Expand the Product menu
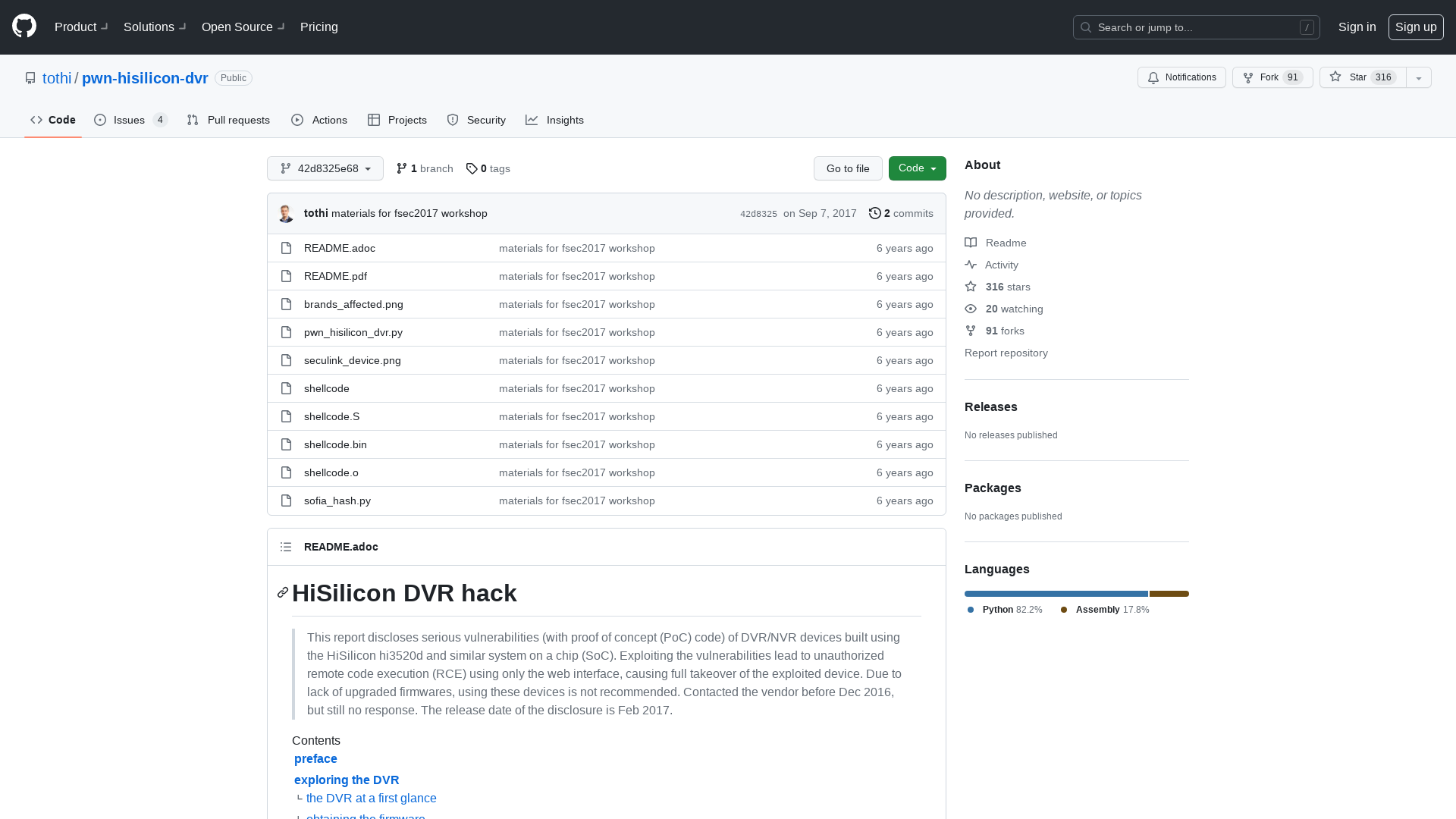1456x819 pixels. [x=81, y=27]
